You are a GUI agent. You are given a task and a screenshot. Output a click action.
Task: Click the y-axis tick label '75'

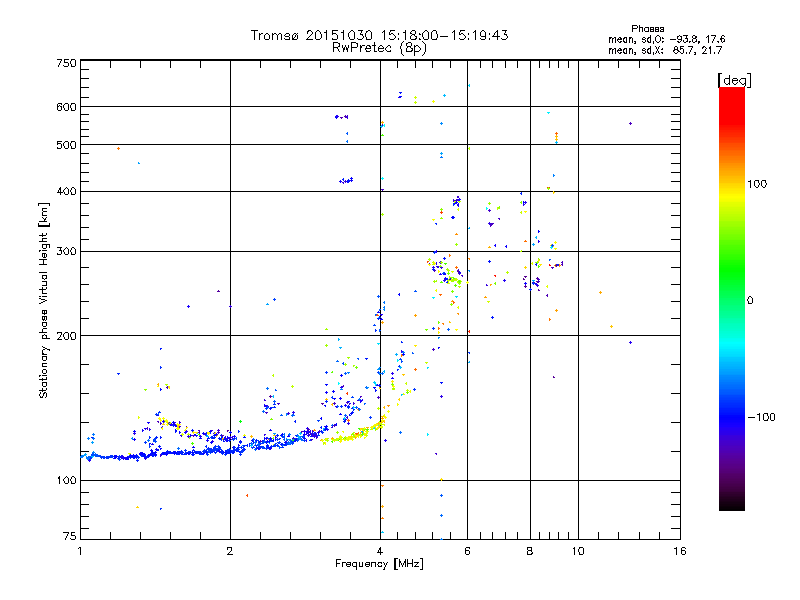[70, 536]
